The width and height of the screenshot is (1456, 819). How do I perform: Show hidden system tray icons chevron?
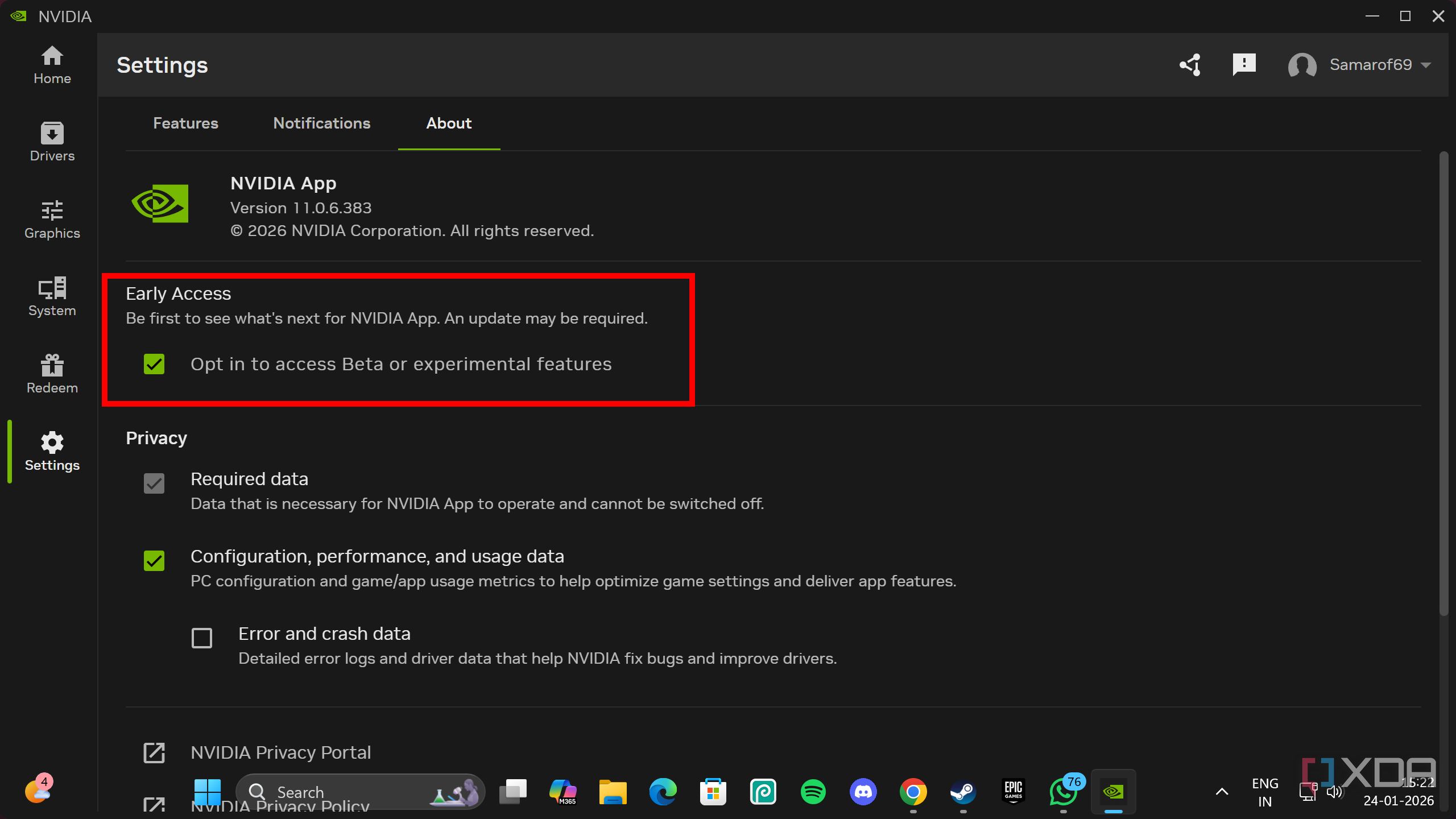tap(1222, 792)
